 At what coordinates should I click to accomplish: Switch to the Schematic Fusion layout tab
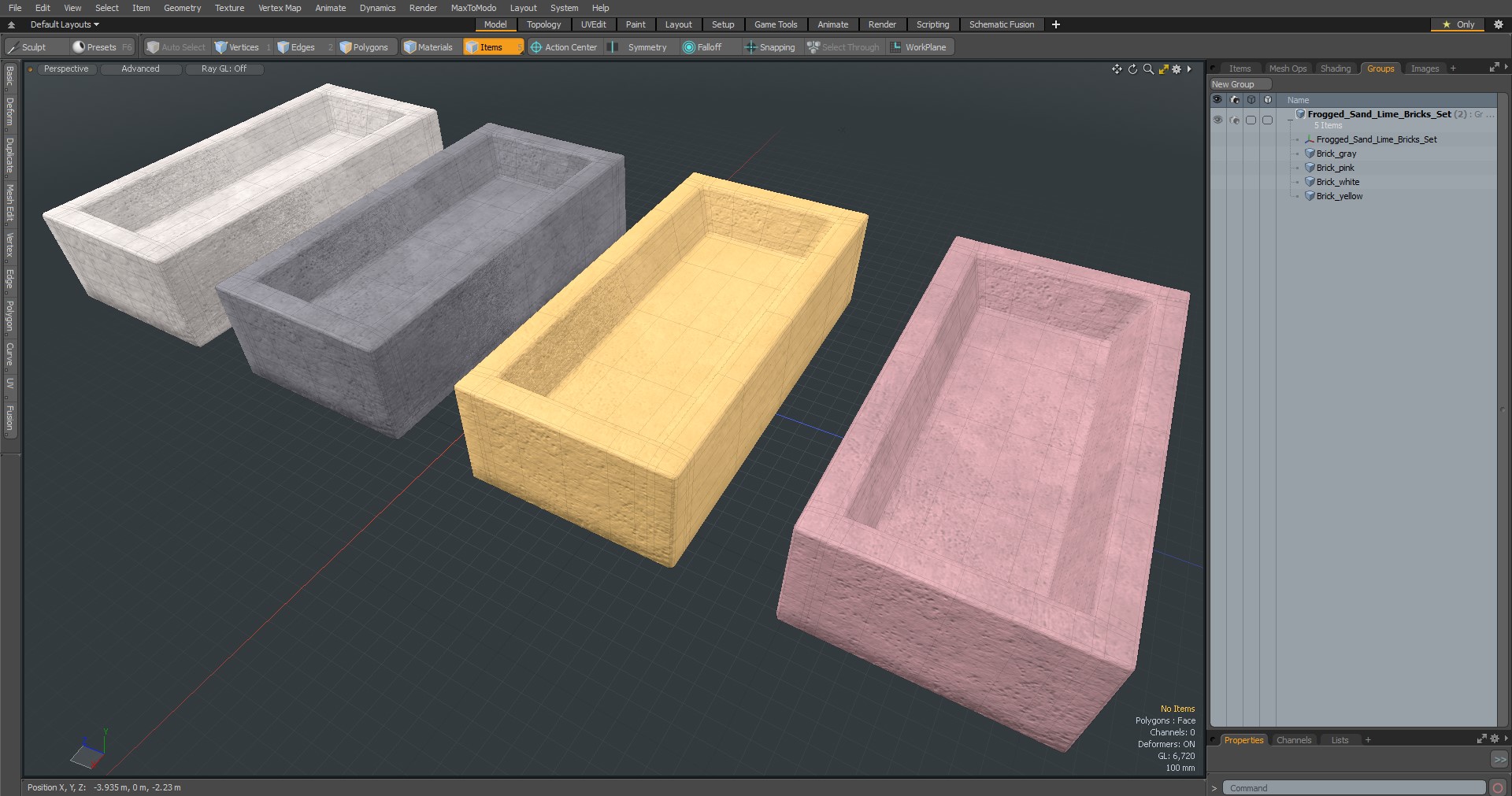pos(1002,24)
